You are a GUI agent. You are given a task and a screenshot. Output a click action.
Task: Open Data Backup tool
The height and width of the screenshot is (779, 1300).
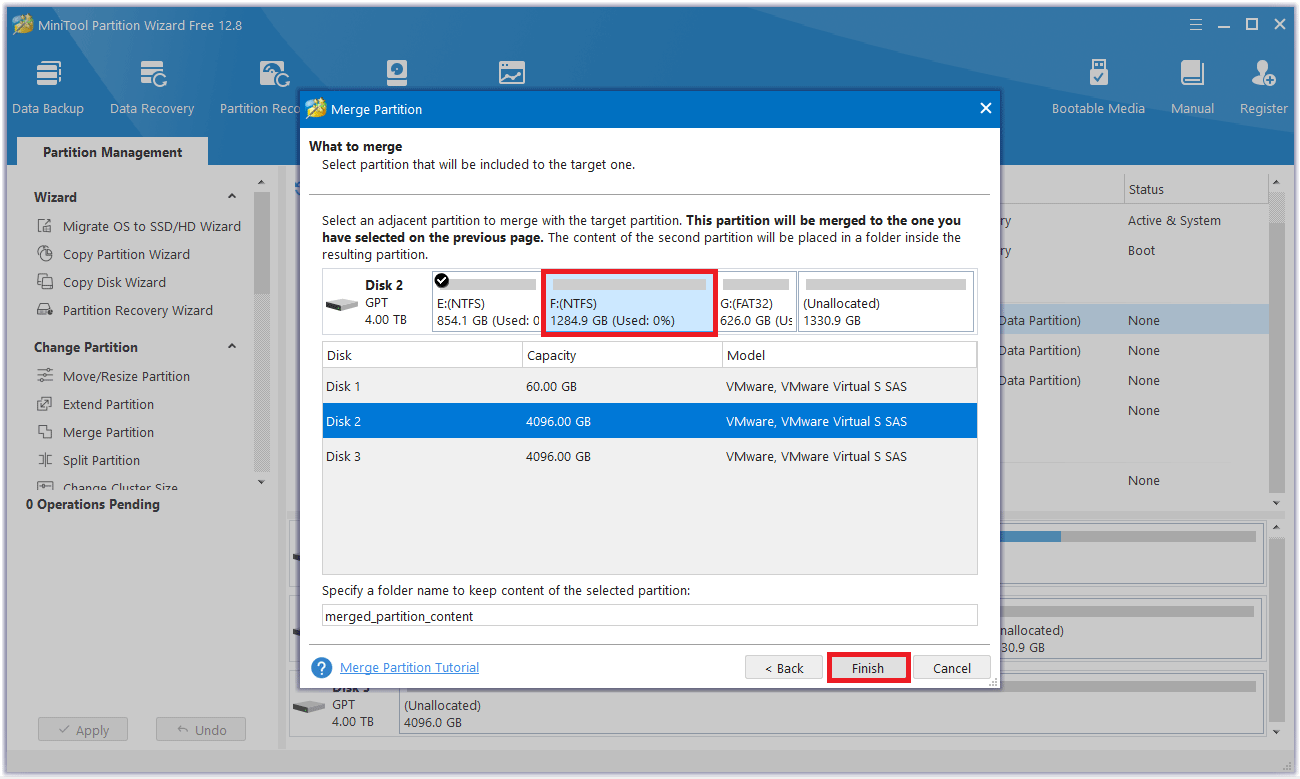pyautogui.click(x=48, y=88)
